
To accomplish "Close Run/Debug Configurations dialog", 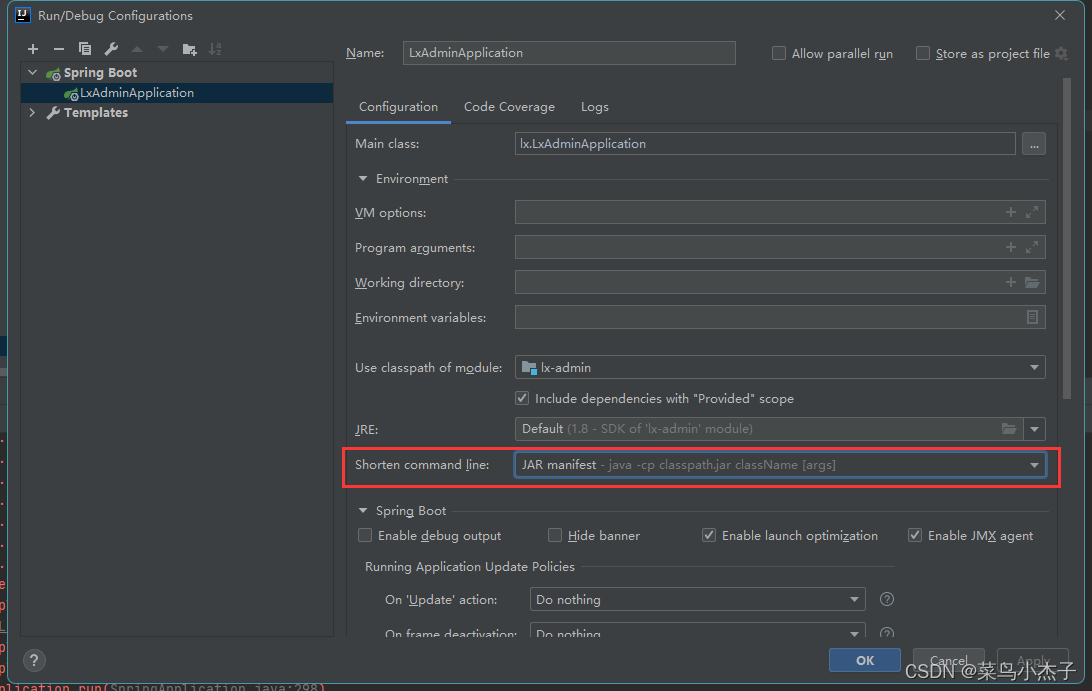I will click(1060, 15).
